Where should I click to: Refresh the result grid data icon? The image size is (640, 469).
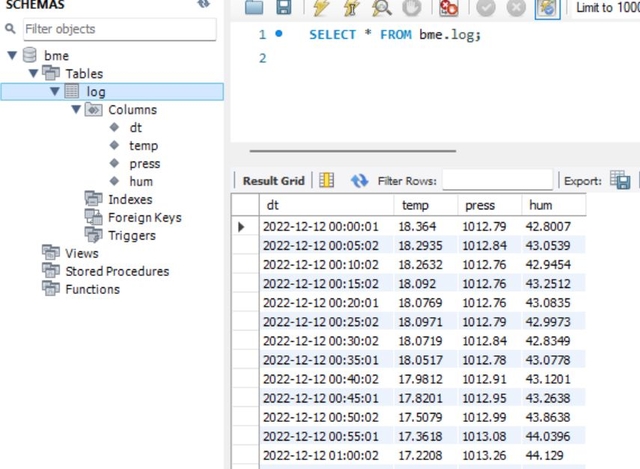click(359, 180)
